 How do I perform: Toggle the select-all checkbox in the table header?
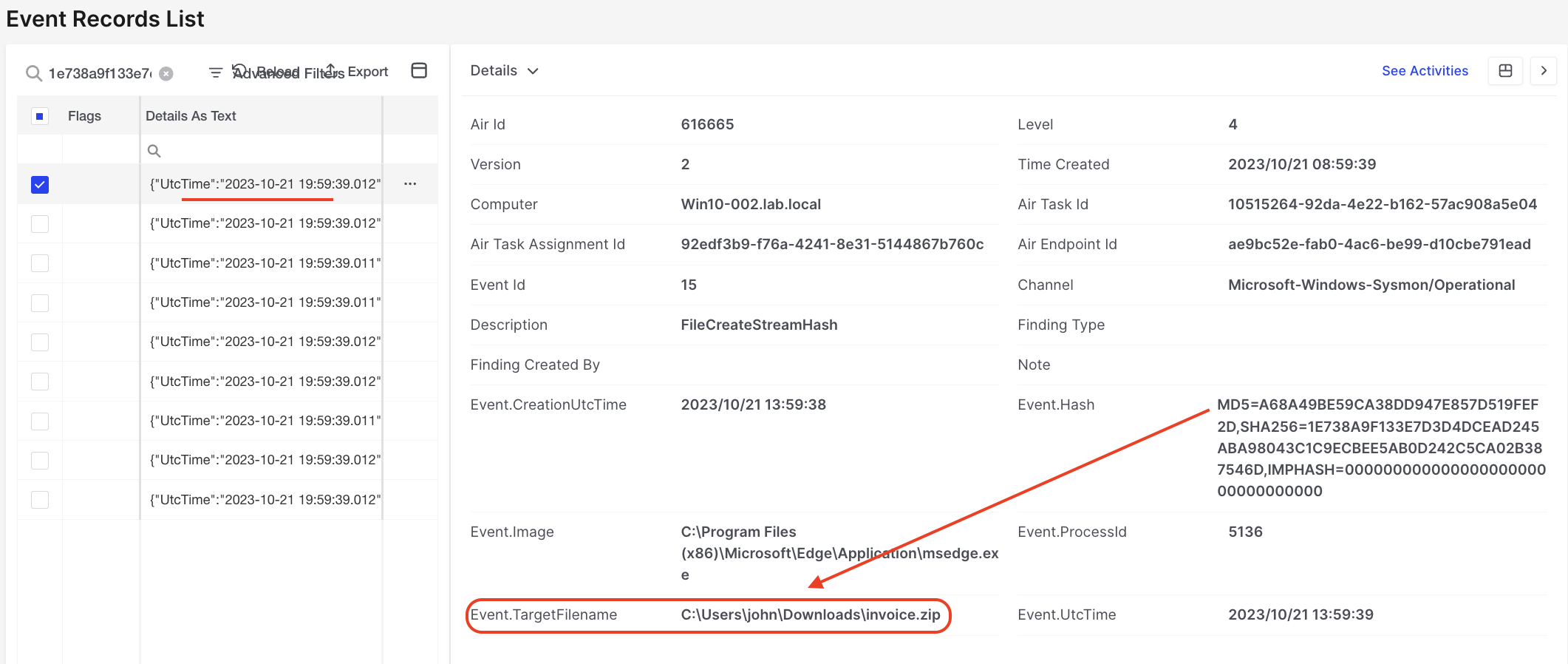[40, 116]
